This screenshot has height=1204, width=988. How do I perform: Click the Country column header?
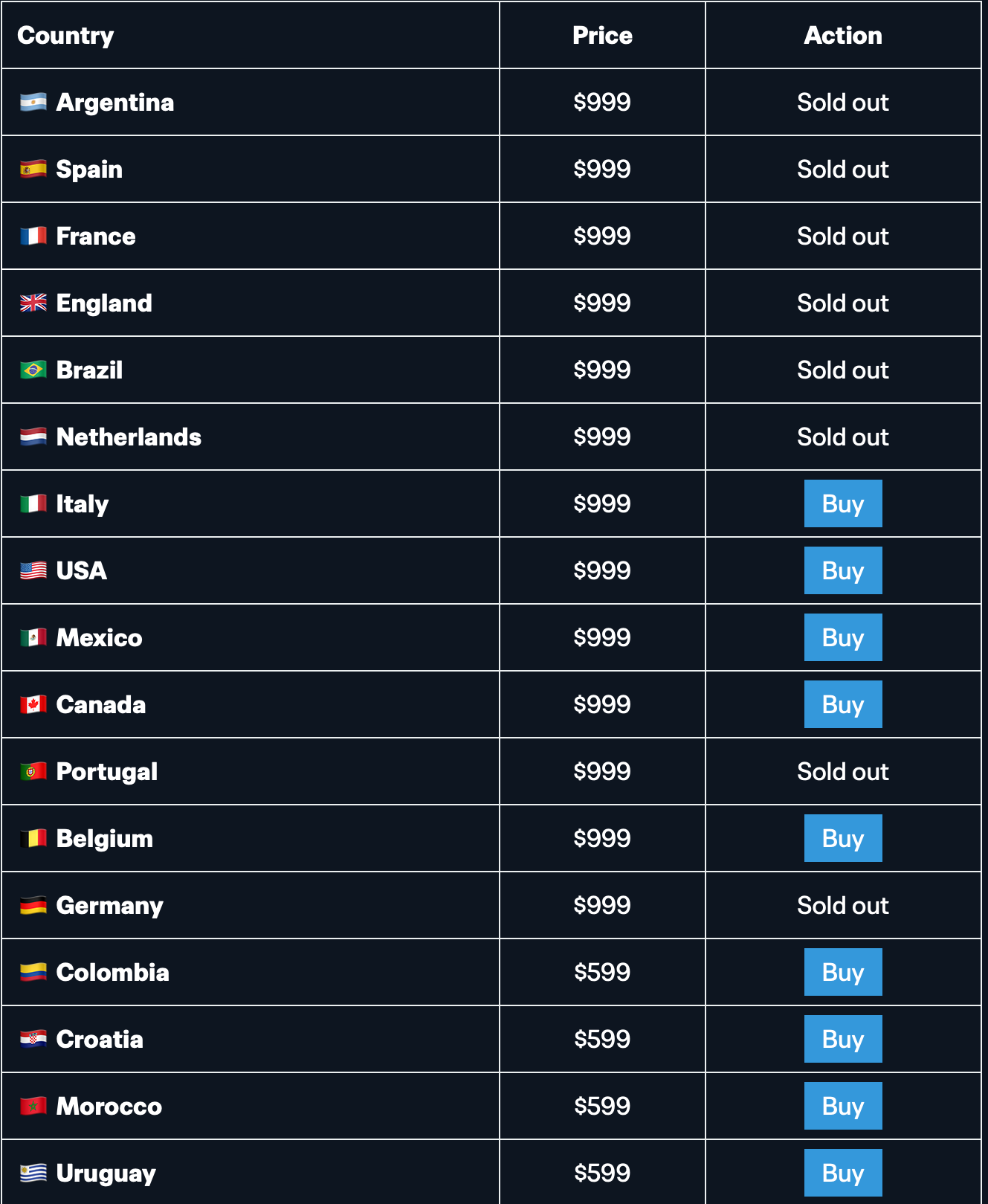tap(65, 36)
